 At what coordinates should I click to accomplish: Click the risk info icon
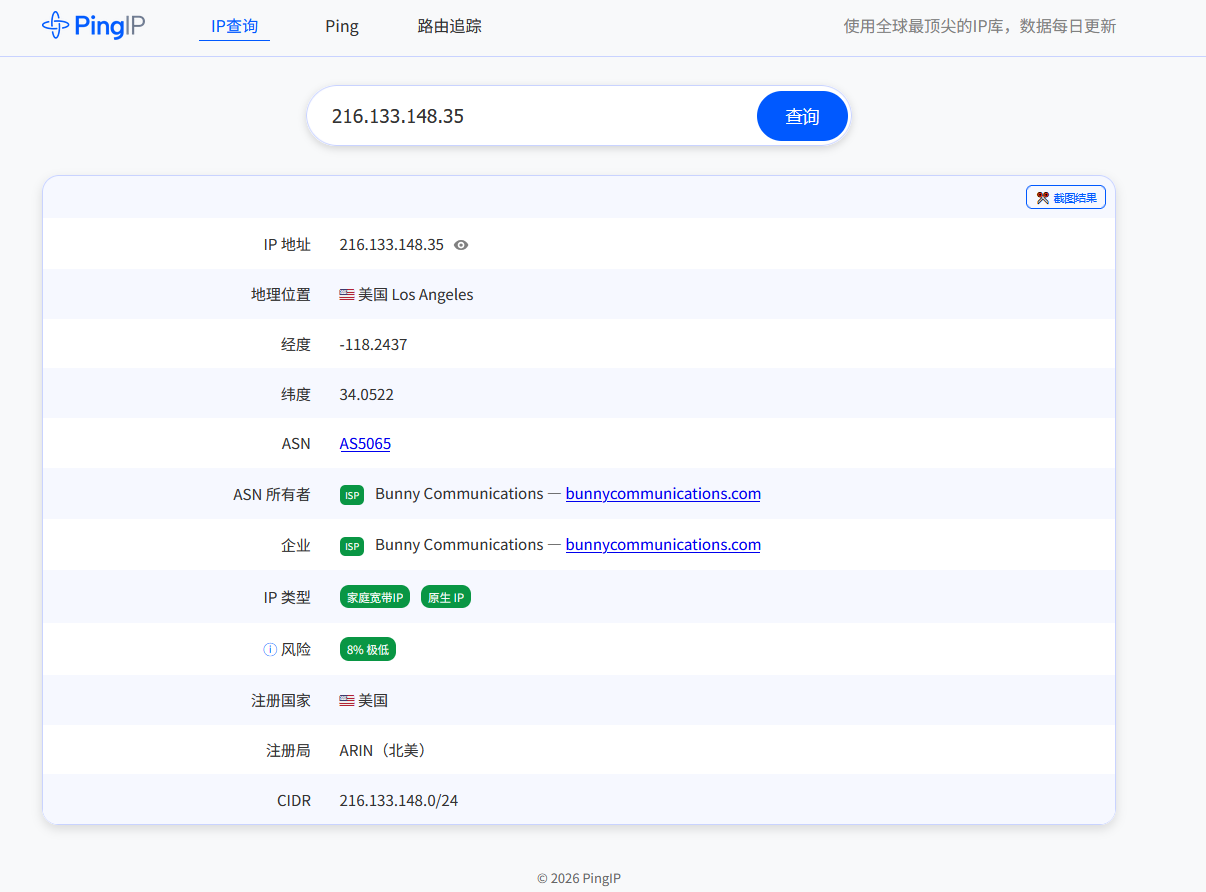click(x=269, y=650)
